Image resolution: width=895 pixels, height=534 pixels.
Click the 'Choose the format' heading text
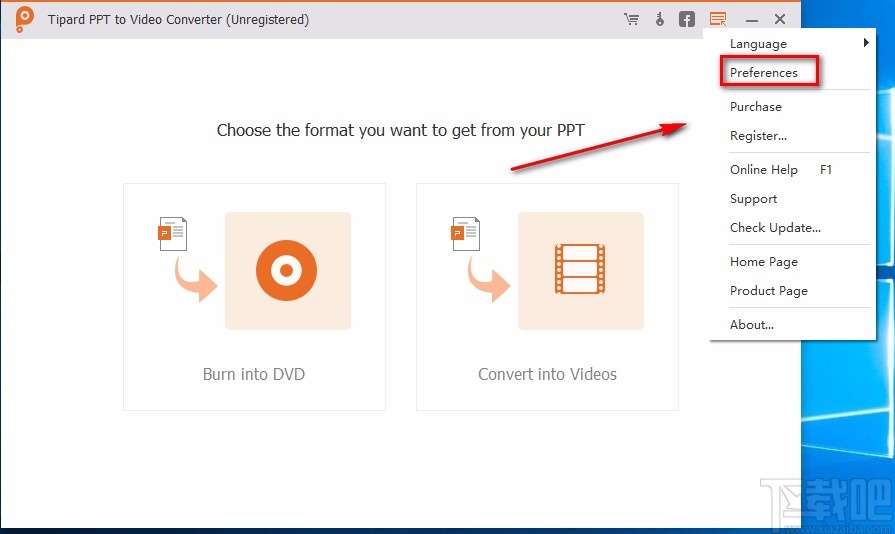pyautogui.click(x=401, y=131)
